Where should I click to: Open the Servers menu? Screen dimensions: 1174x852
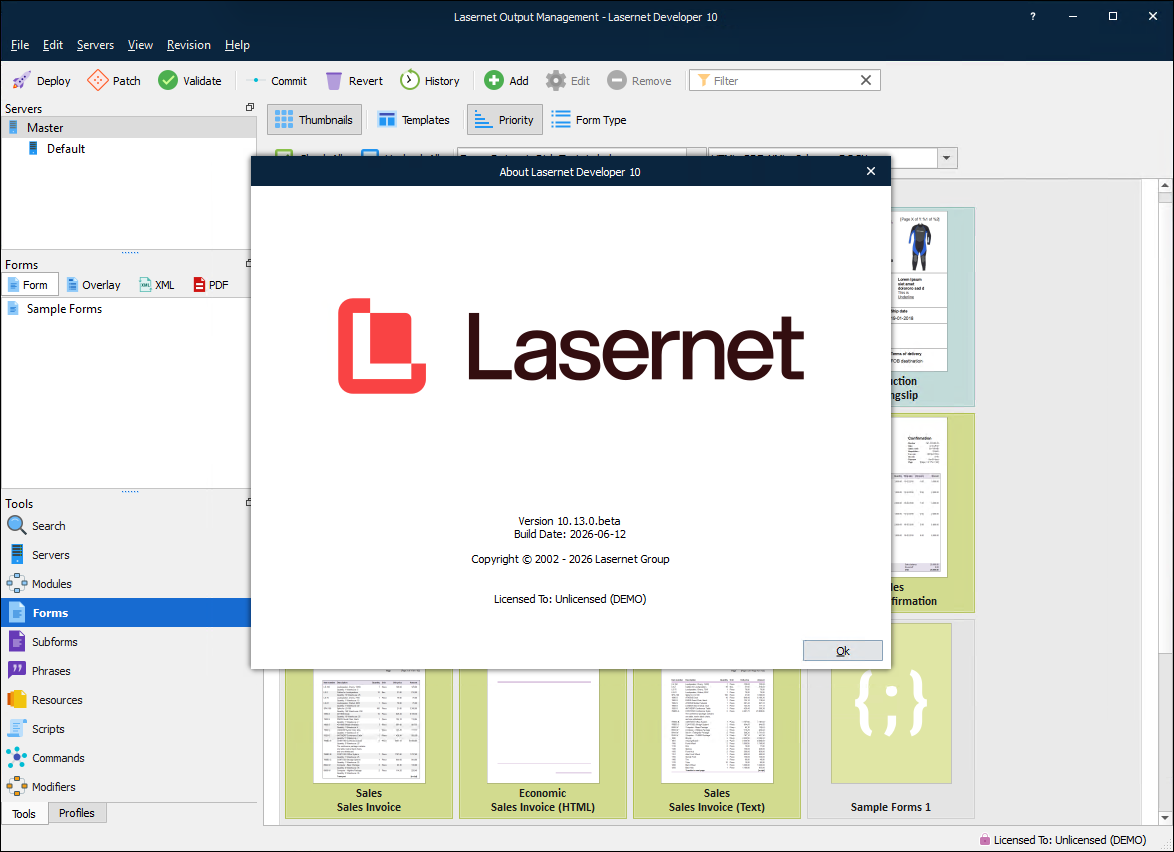[x=96, y=45]
